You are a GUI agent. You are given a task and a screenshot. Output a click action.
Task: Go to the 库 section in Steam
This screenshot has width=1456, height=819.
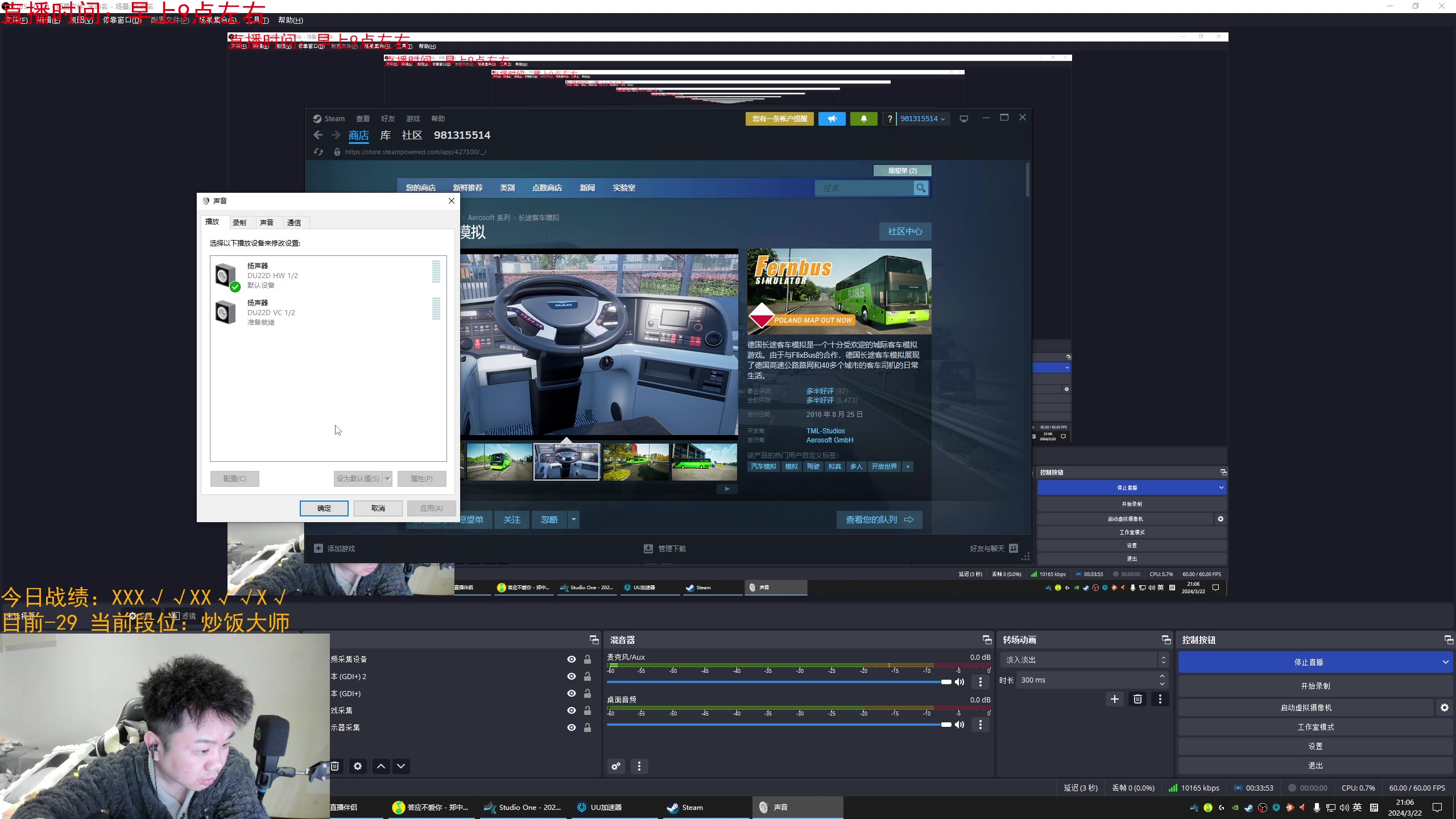[x=386, y=135]
